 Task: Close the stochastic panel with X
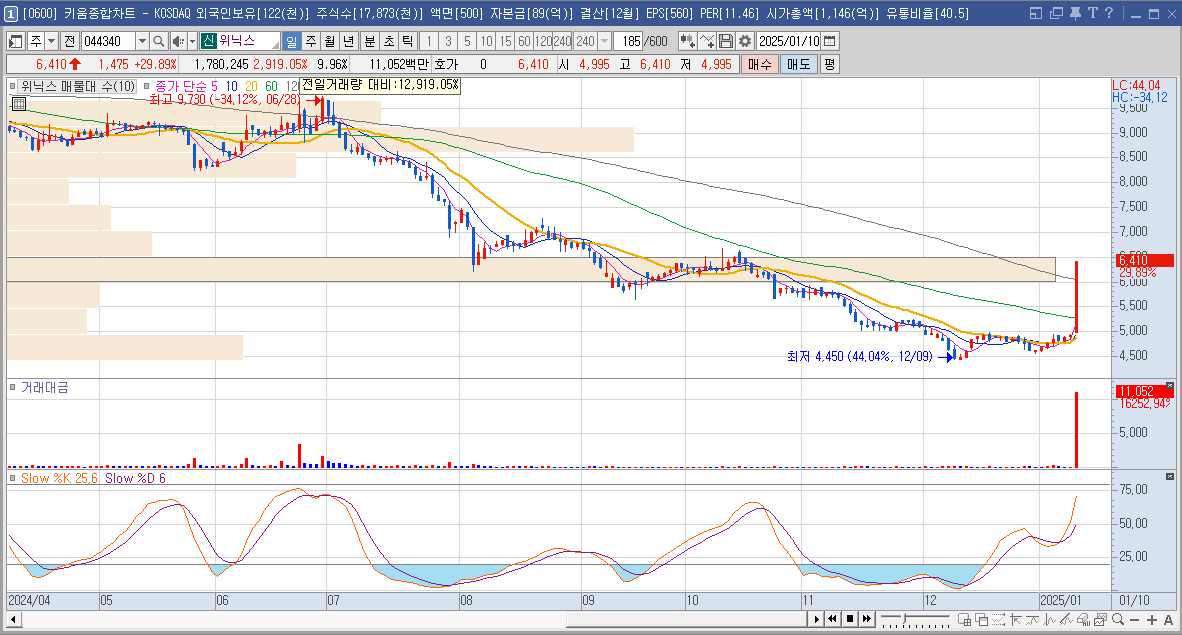coord(1170,477)
